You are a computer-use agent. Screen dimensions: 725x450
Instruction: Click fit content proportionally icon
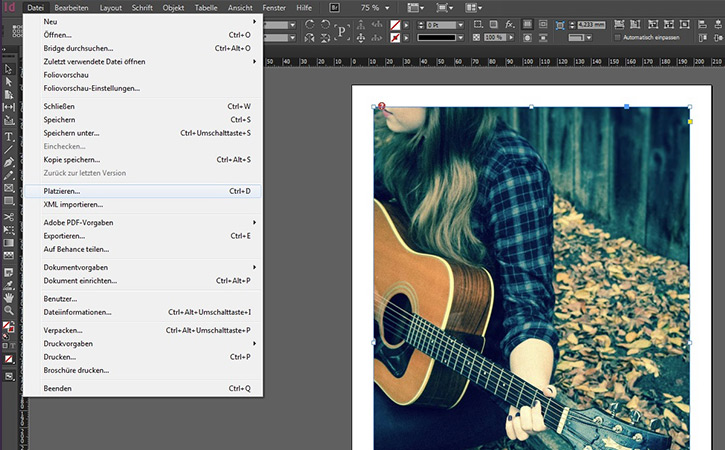pos(635,24)
